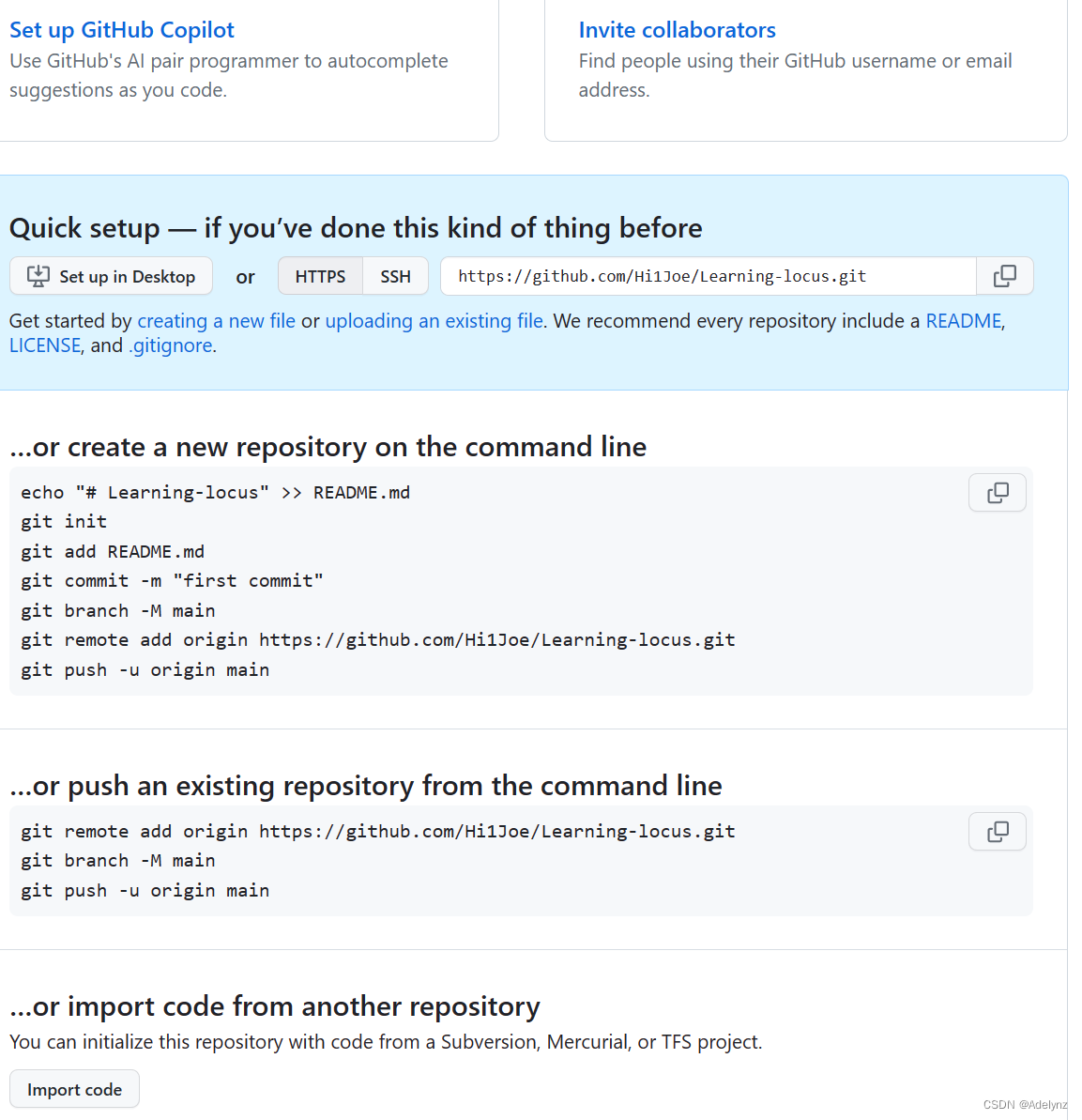Viewport: 1082px width, 1120px height.
Task: Click the git push line in push existing block
Action: pos(145,891)
